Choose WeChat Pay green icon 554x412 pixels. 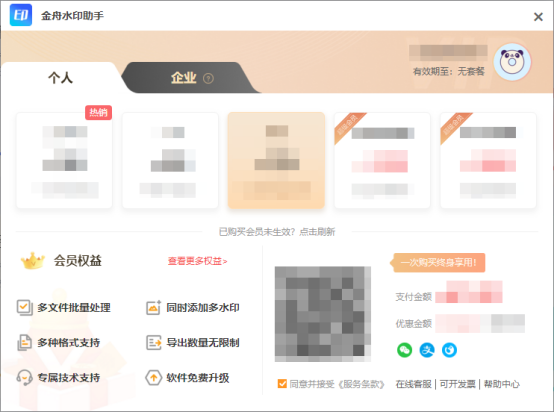(x=405, y=350)
